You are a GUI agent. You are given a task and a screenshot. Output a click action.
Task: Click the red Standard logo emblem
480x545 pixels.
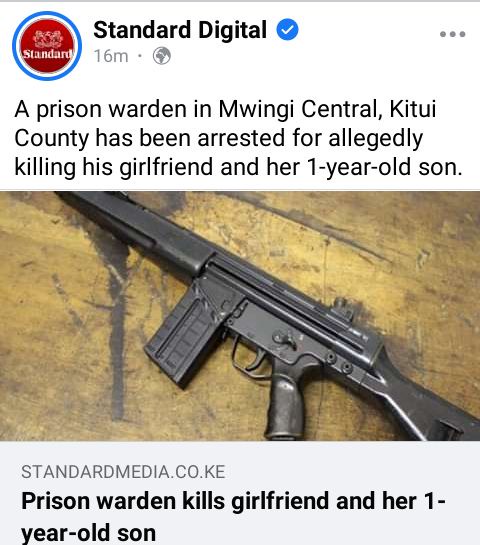(x=47, y=46)
